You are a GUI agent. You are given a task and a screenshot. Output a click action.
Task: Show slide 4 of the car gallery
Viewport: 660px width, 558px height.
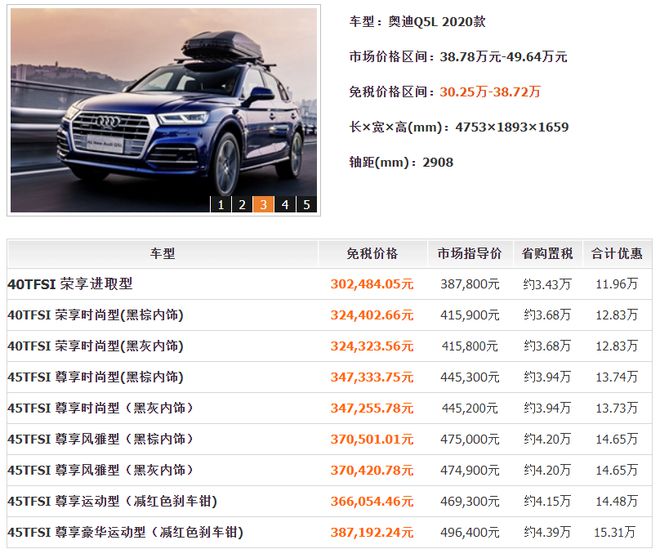point(285,205)
